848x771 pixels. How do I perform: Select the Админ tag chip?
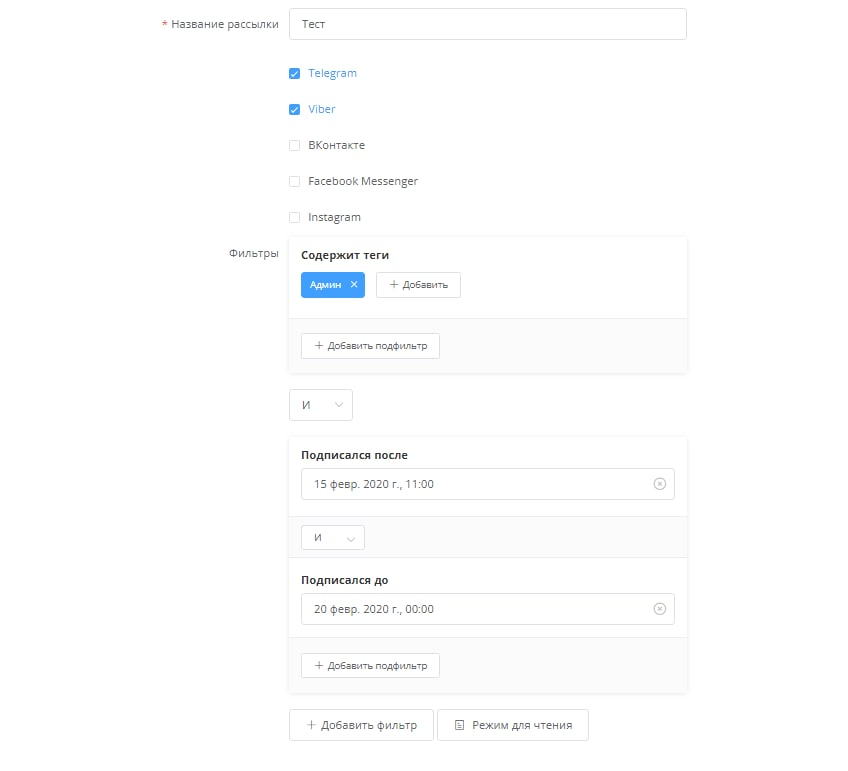click(325, 285)
